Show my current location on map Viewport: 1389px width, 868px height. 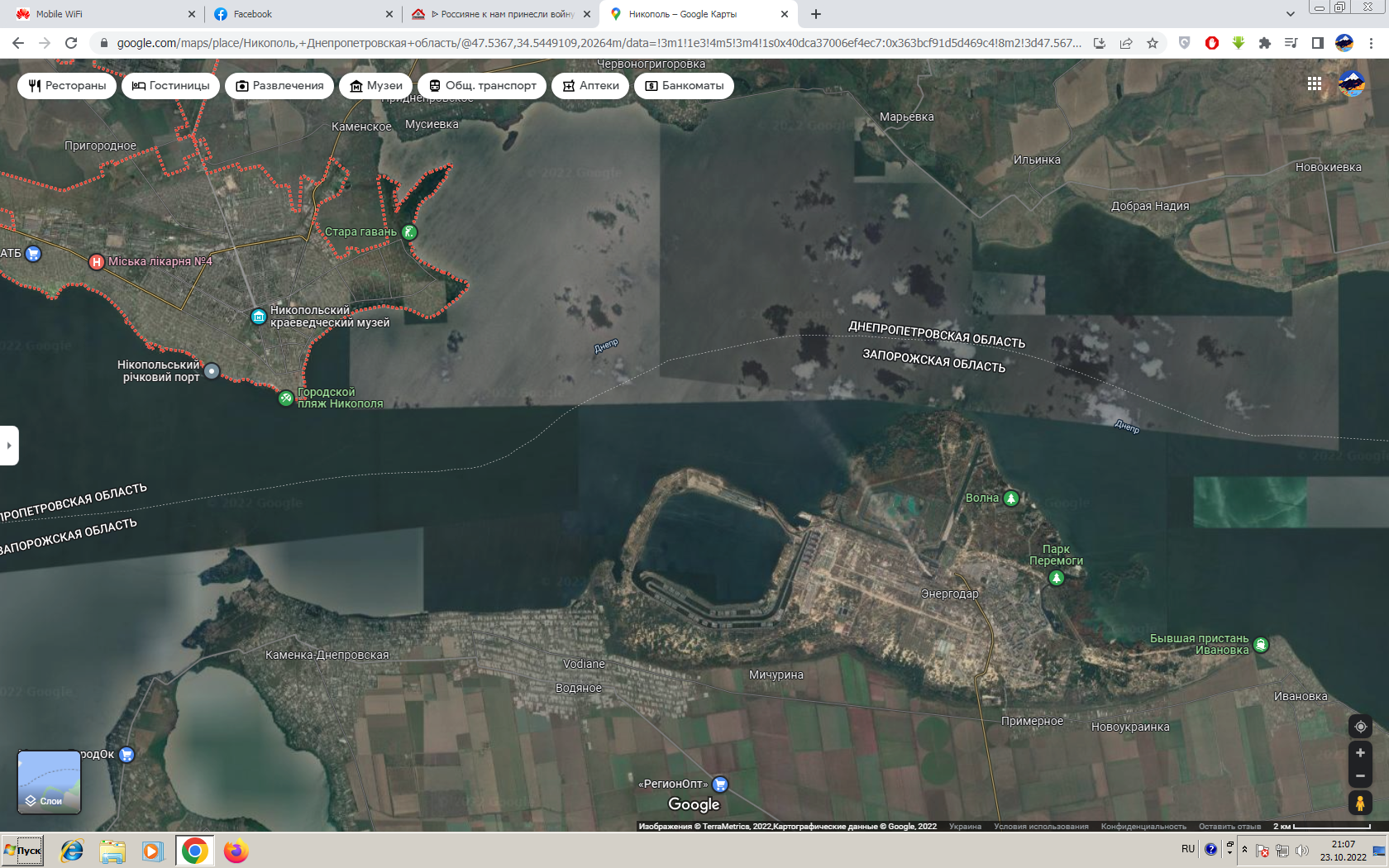(x=1360, y=727)
